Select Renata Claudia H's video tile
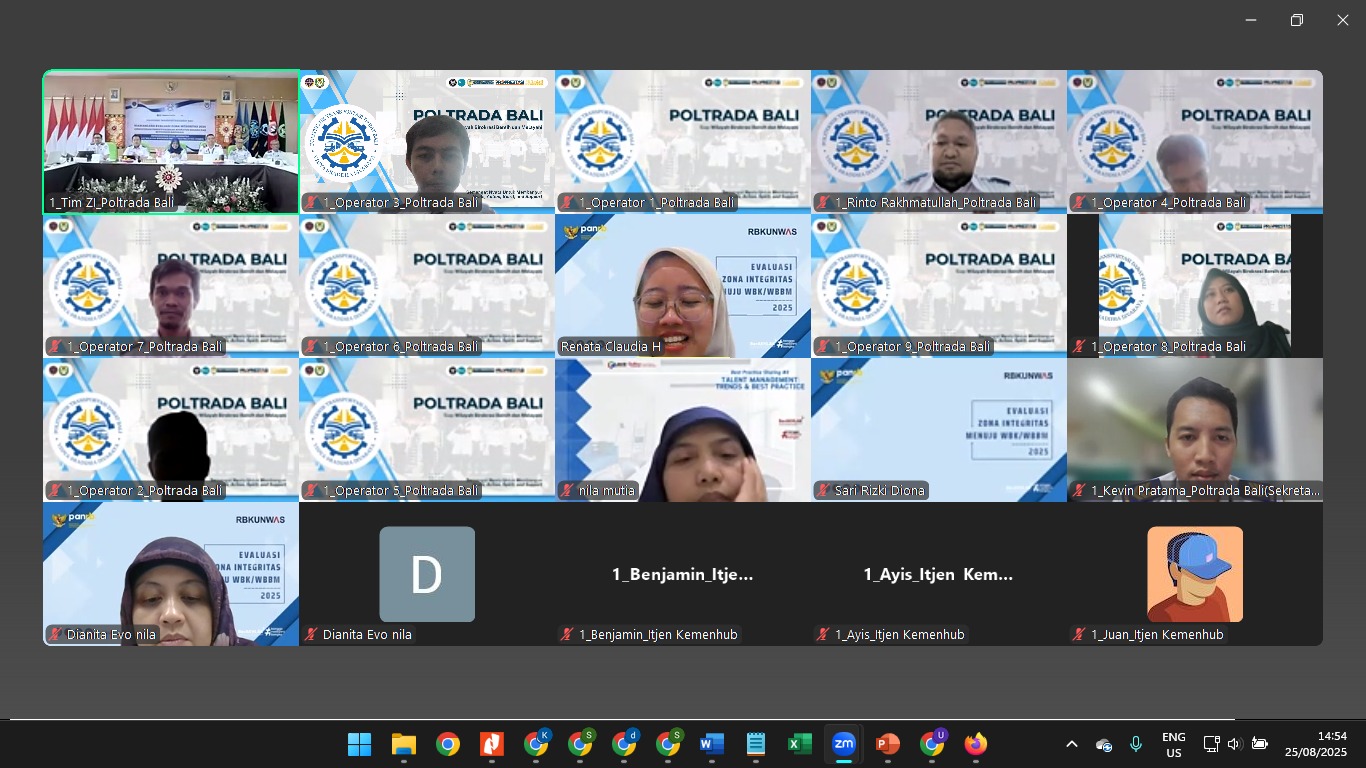 click(x=683, y=285)
